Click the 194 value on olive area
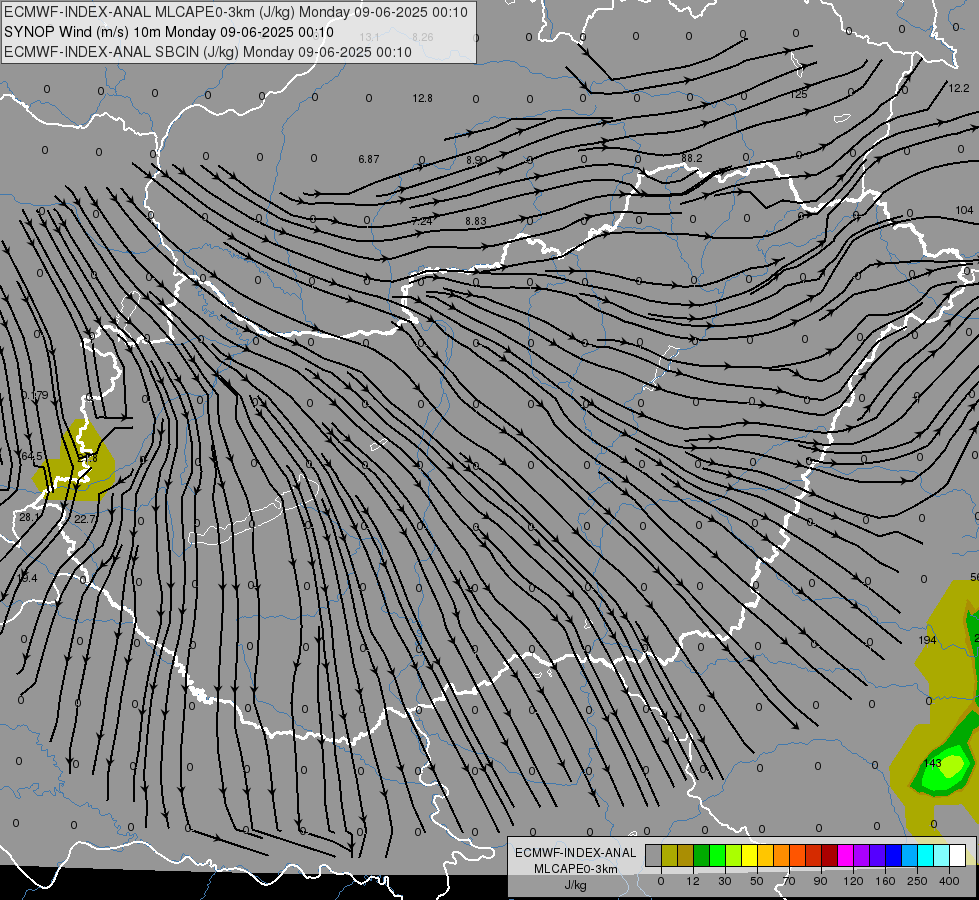The height and width of the screenshot is (900, 979). [928, 640]
